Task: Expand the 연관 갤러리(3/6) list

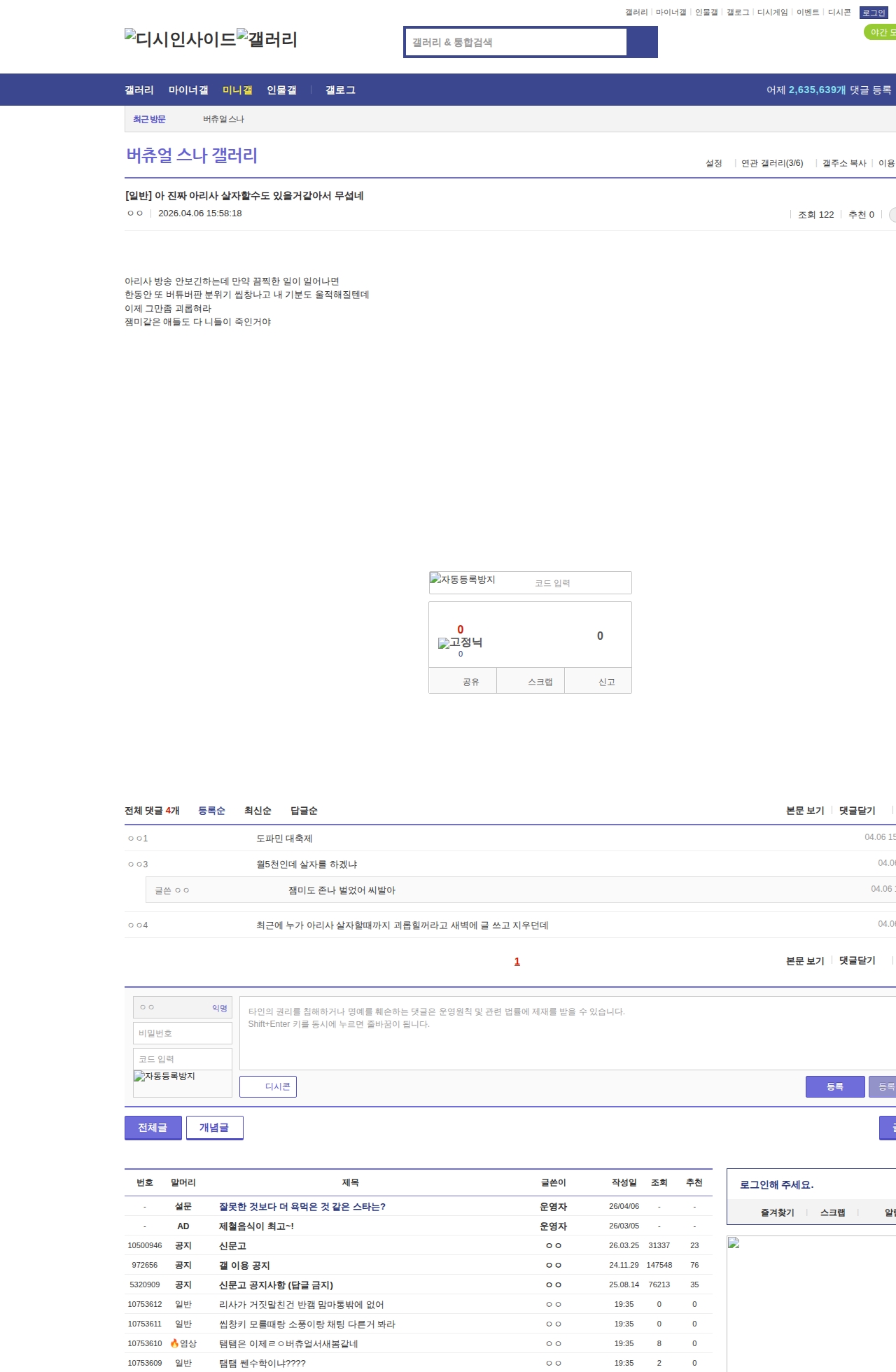Action: (x=771, y=163)
